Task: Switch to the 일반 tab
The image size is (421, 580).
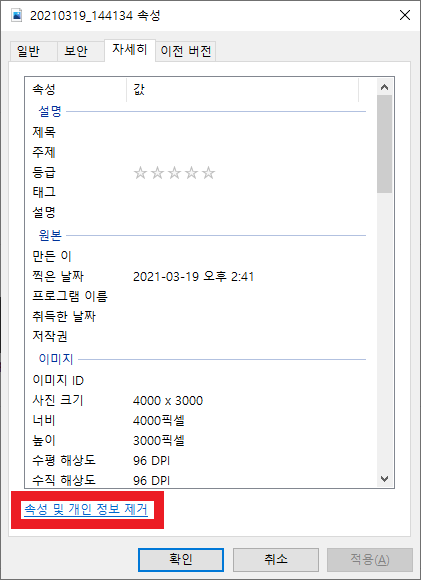Action: (x=33, y=51)
